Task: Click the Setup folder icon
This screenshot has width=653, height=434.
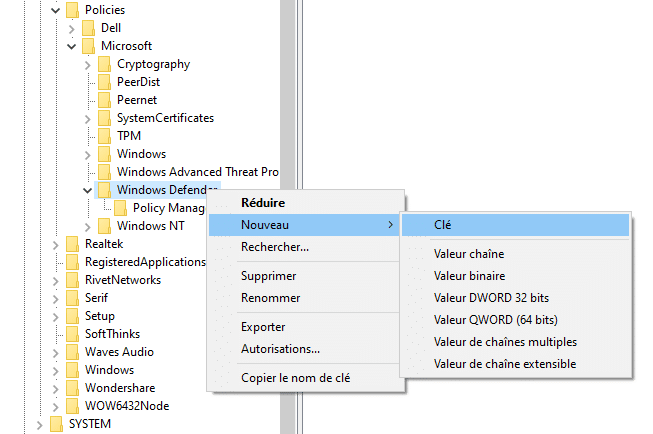Action: (72, 316)
